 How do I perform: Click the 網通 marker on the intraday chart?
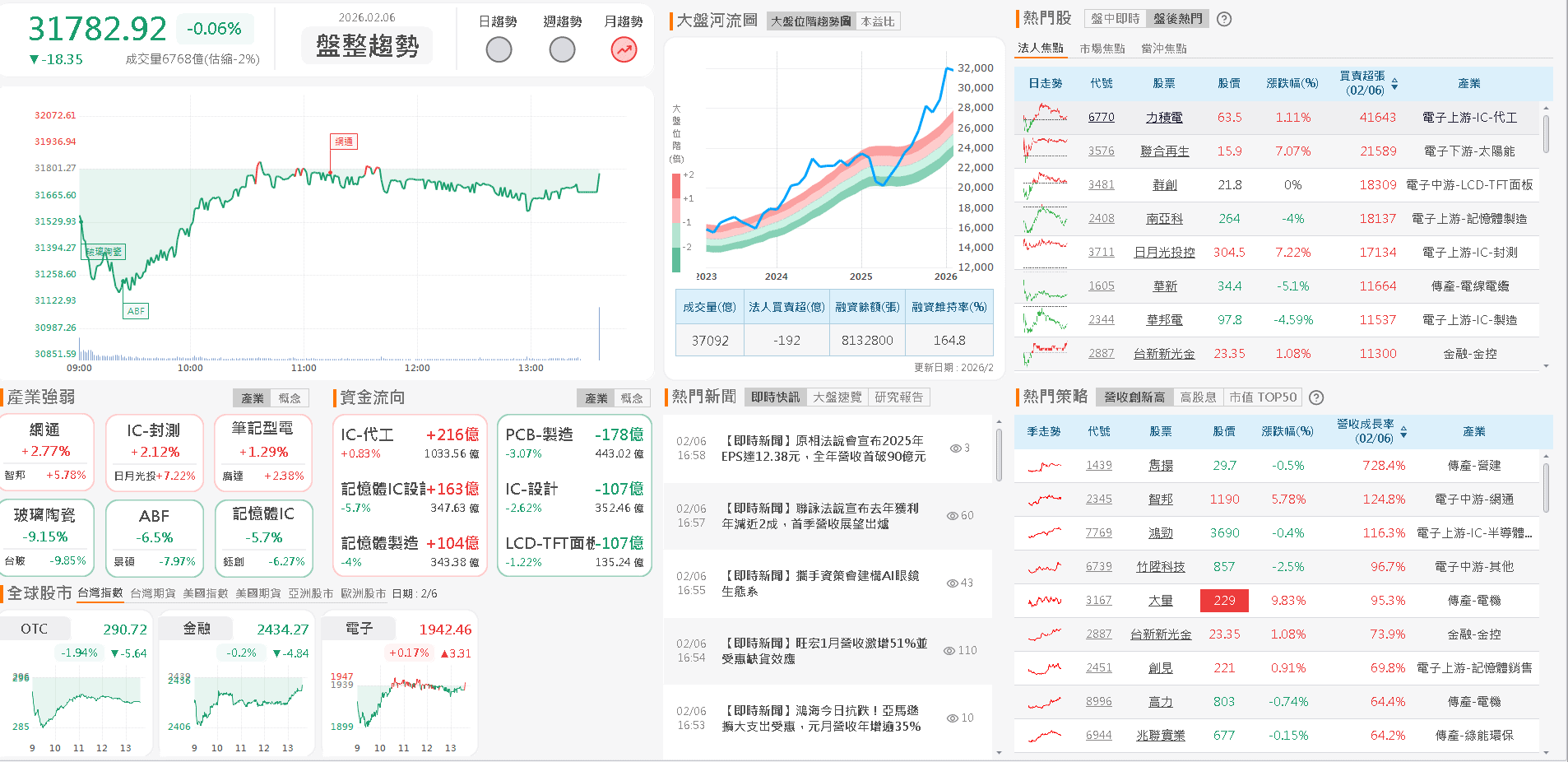coord(345,141)
